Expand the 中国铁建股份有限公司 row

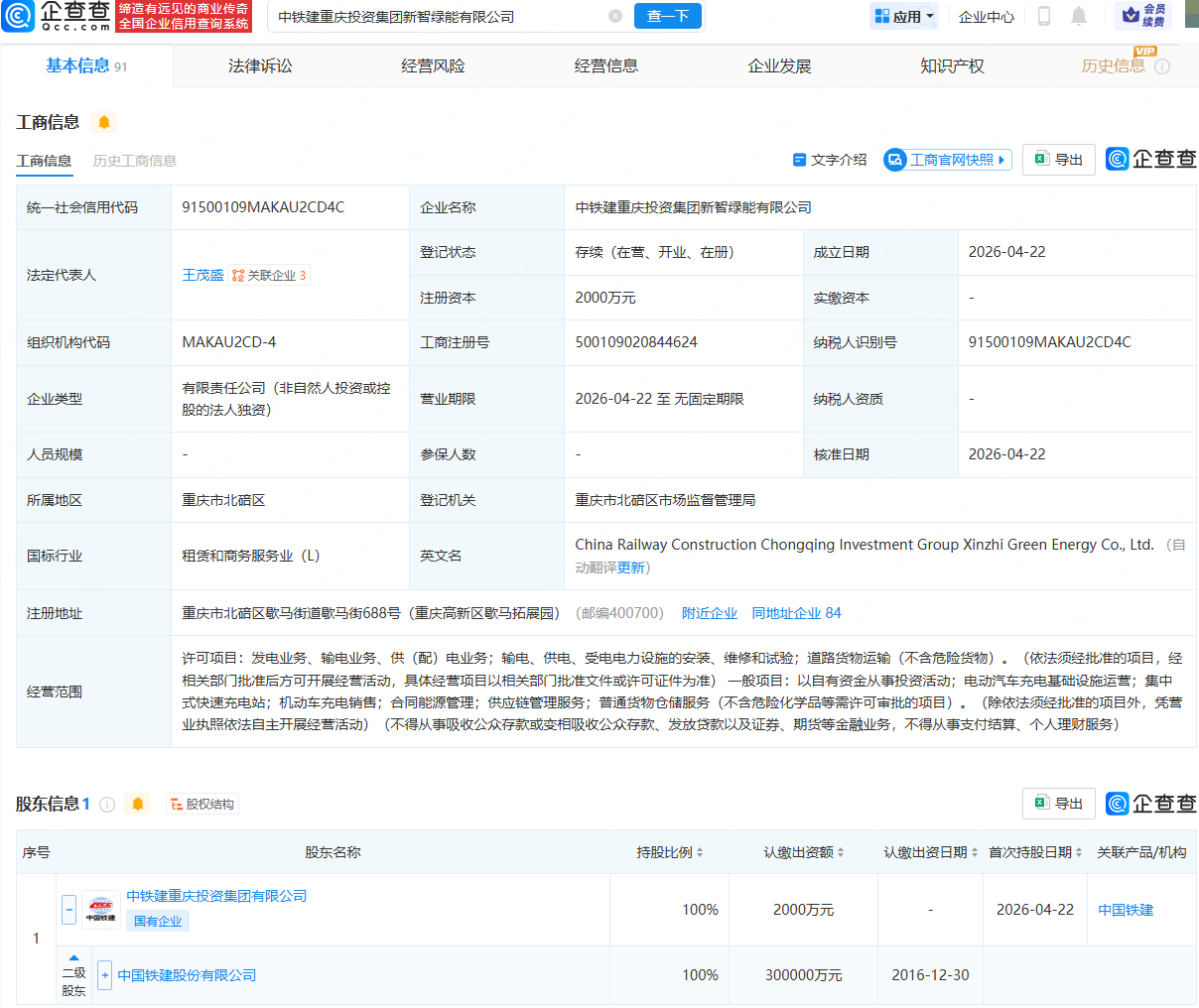click(104, 975)
